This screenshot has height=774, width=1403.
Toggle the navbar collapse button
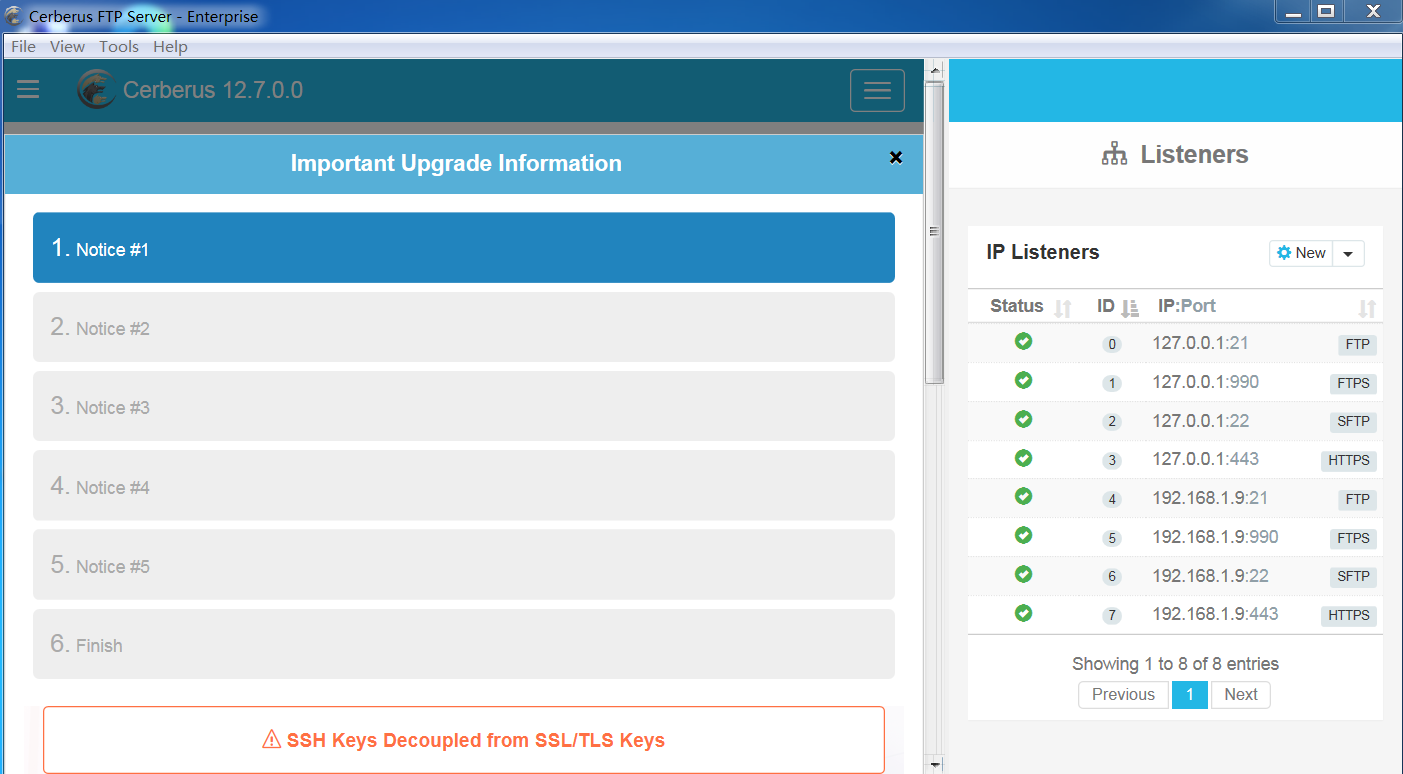(x=877, y=91)
